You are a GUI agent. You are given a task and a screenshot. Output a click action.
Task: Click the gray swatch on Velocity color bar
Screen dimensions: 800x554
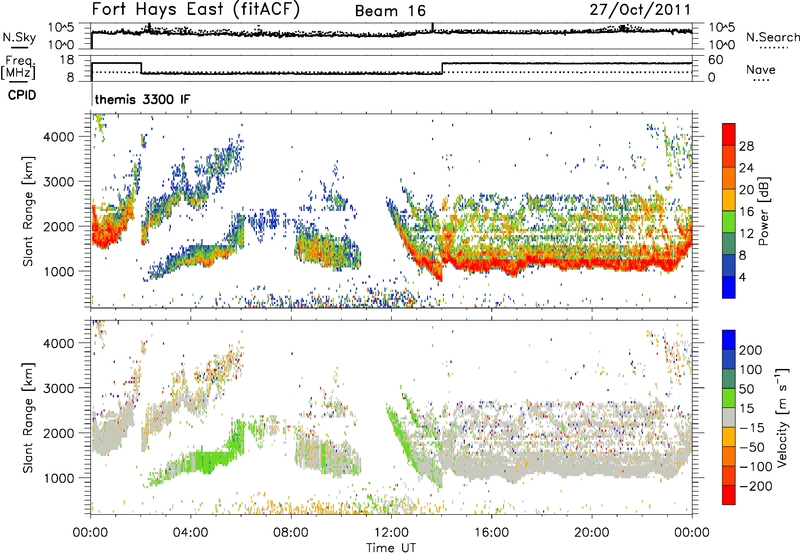729,417
